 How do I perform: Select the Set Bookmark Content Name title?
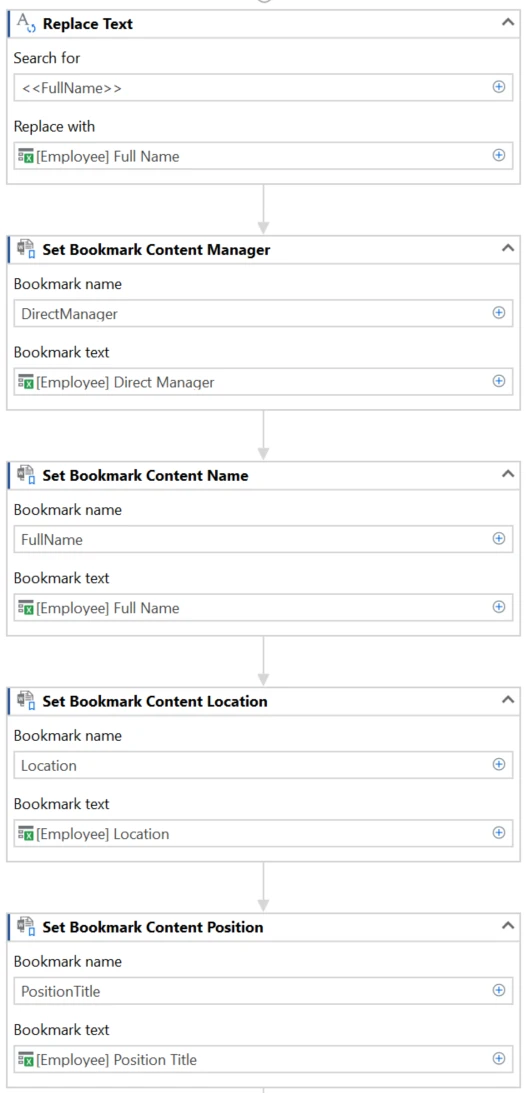point(145,475)
